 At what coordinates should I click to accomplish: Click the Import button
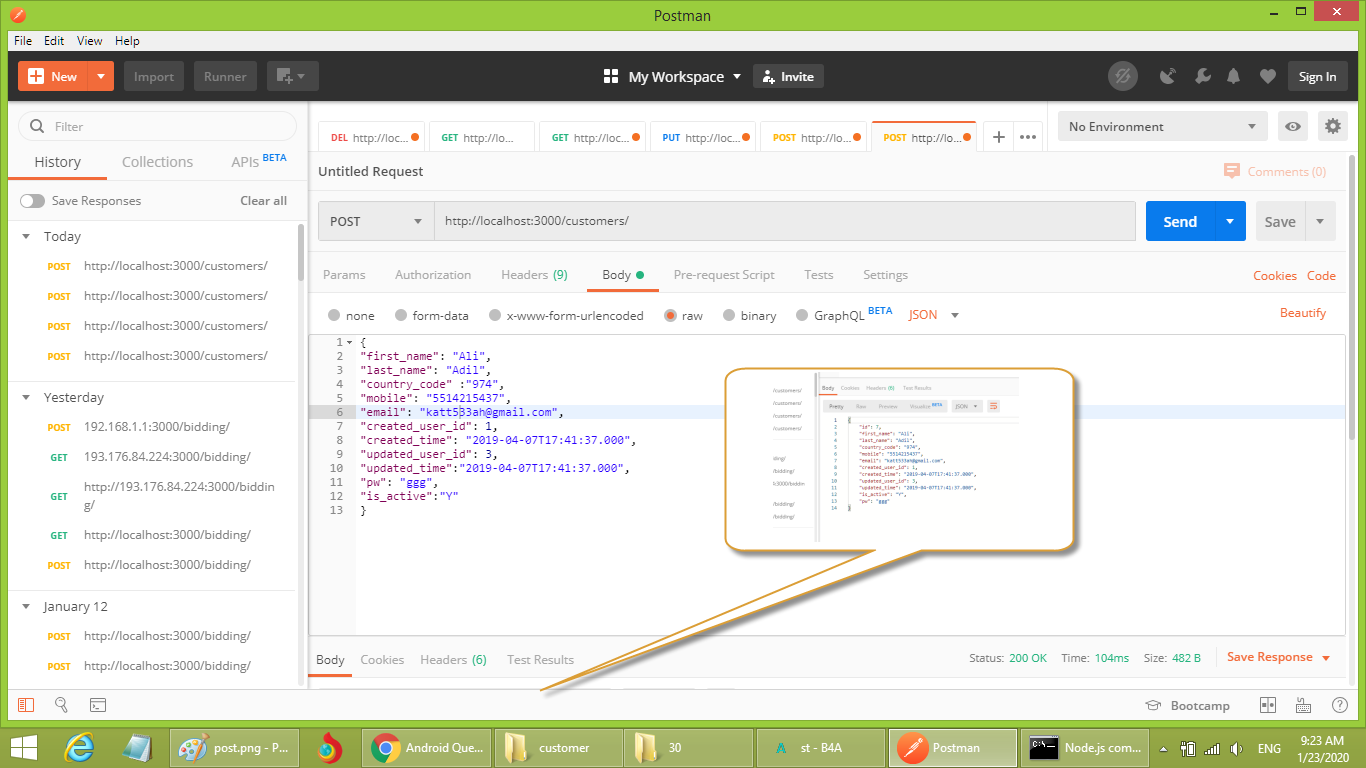(154, 77)
